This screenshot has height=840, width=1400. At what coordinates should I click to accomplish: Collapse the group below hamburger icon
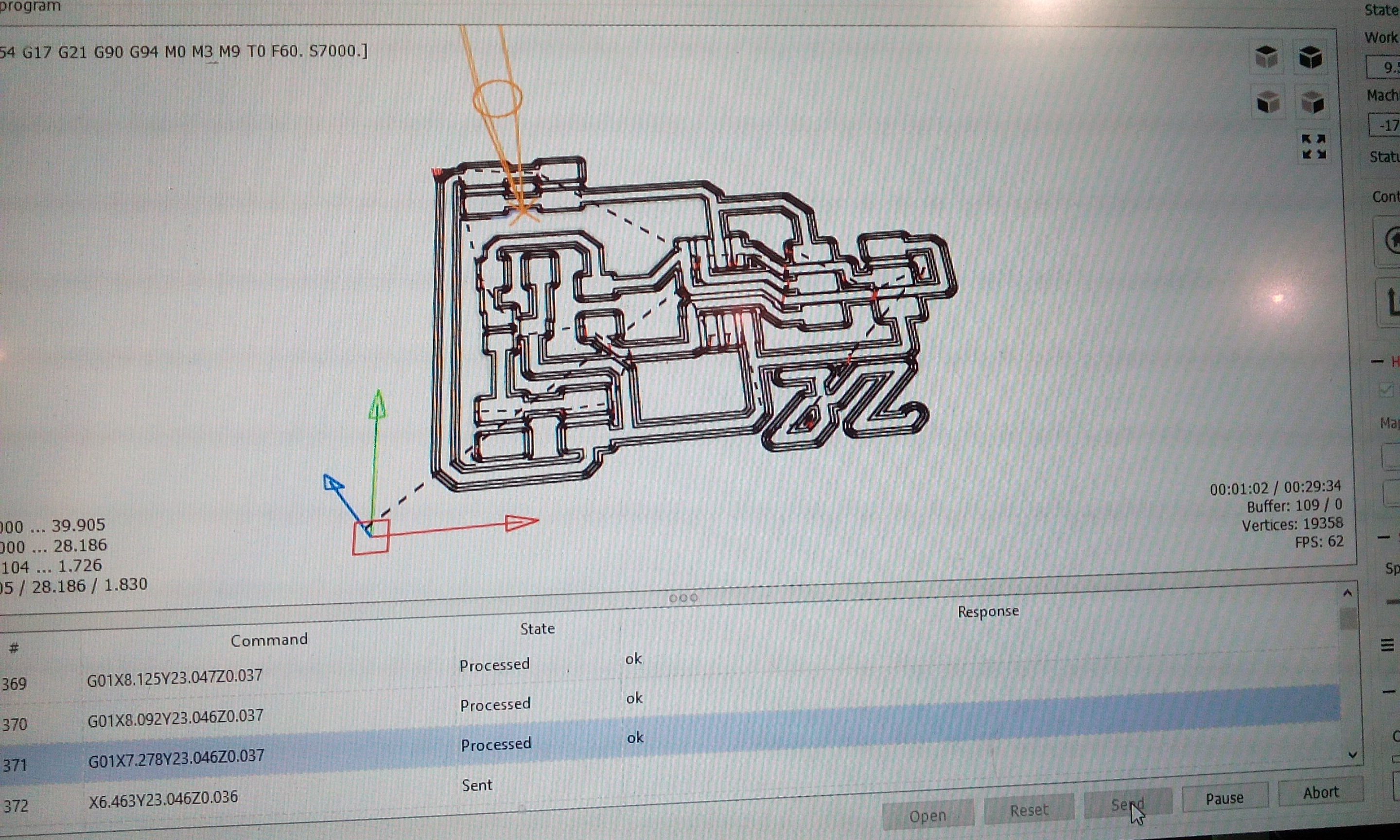tap(1388, 692)
